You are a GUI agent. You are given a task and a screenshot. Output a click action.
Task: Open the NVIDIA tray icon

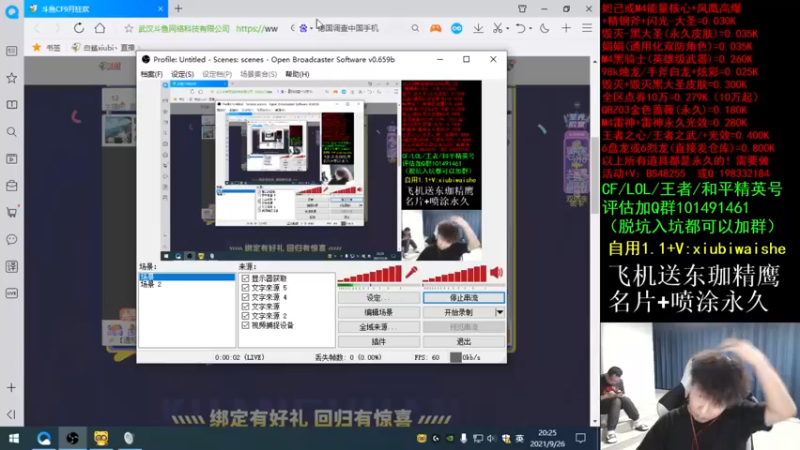coord(449,438)
